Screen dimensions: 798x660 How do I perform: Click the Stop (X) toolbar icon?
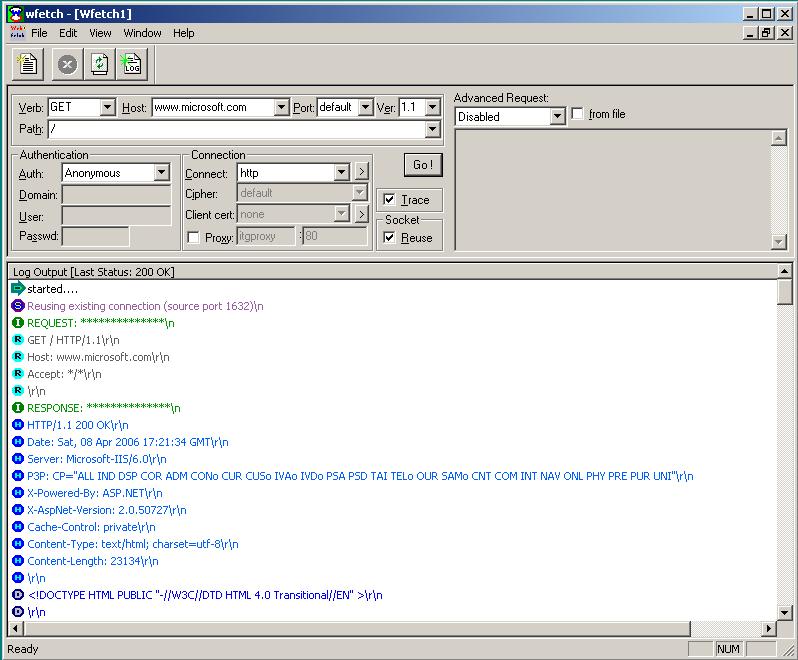67,65
